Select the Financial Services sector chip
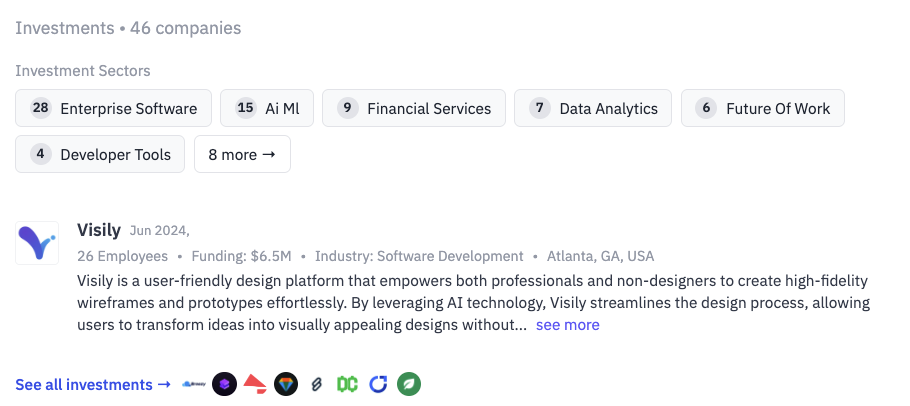The height and width of the screenshot is (406, 910). coord(414,108)
